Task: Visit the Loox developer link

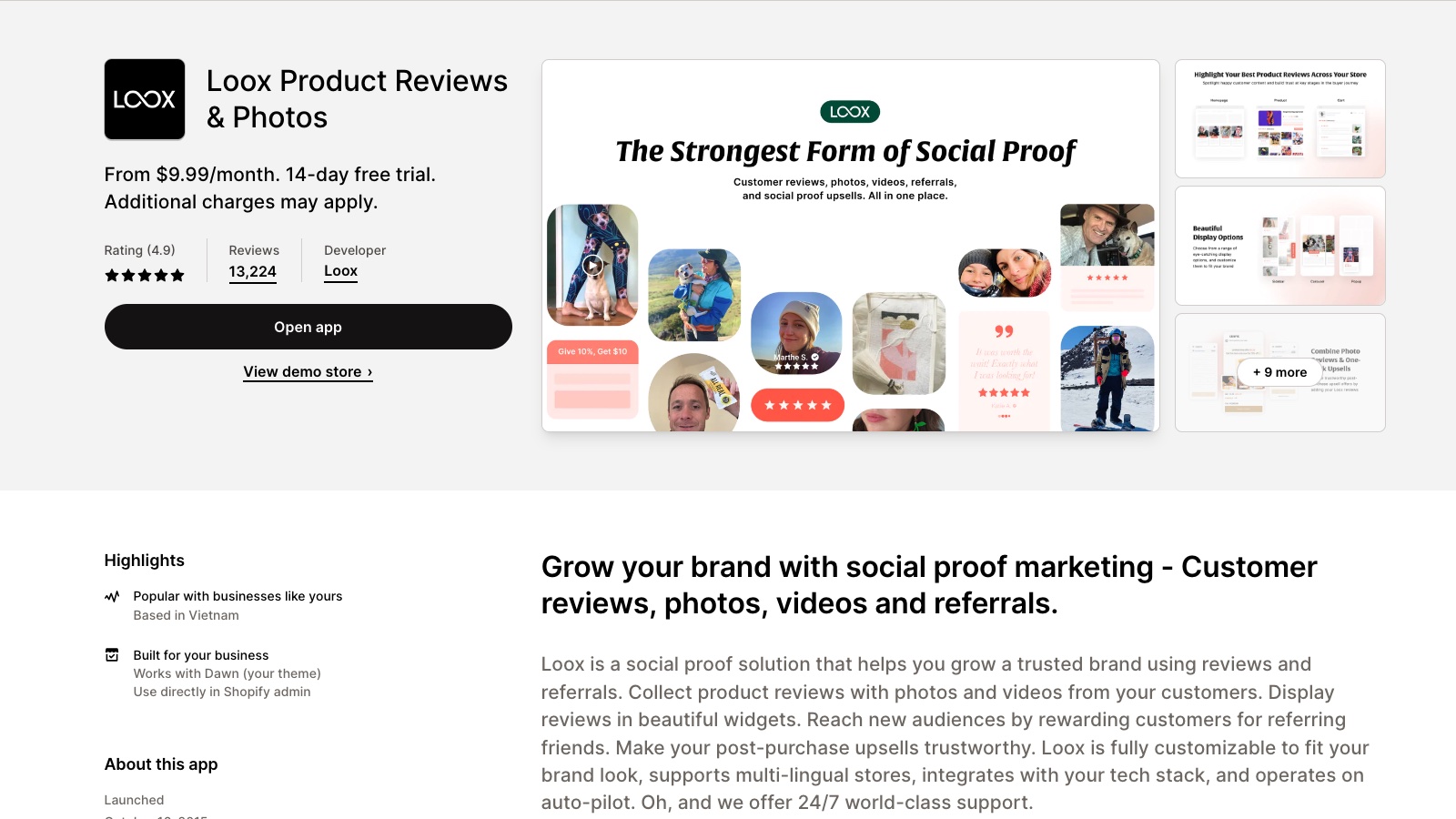Action: tap(340, 271)
